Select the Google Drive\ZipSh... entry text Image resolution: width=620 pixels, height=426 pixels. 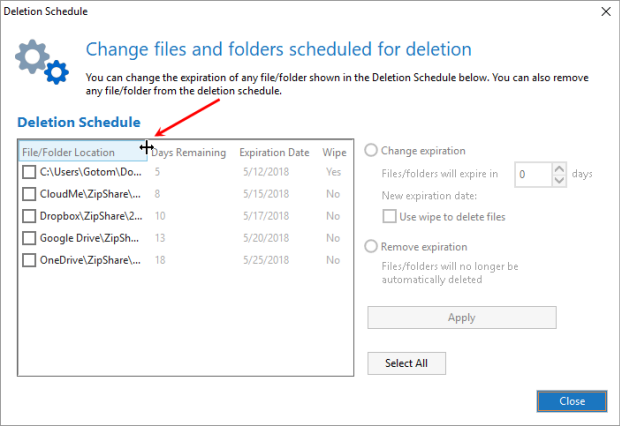89,238
